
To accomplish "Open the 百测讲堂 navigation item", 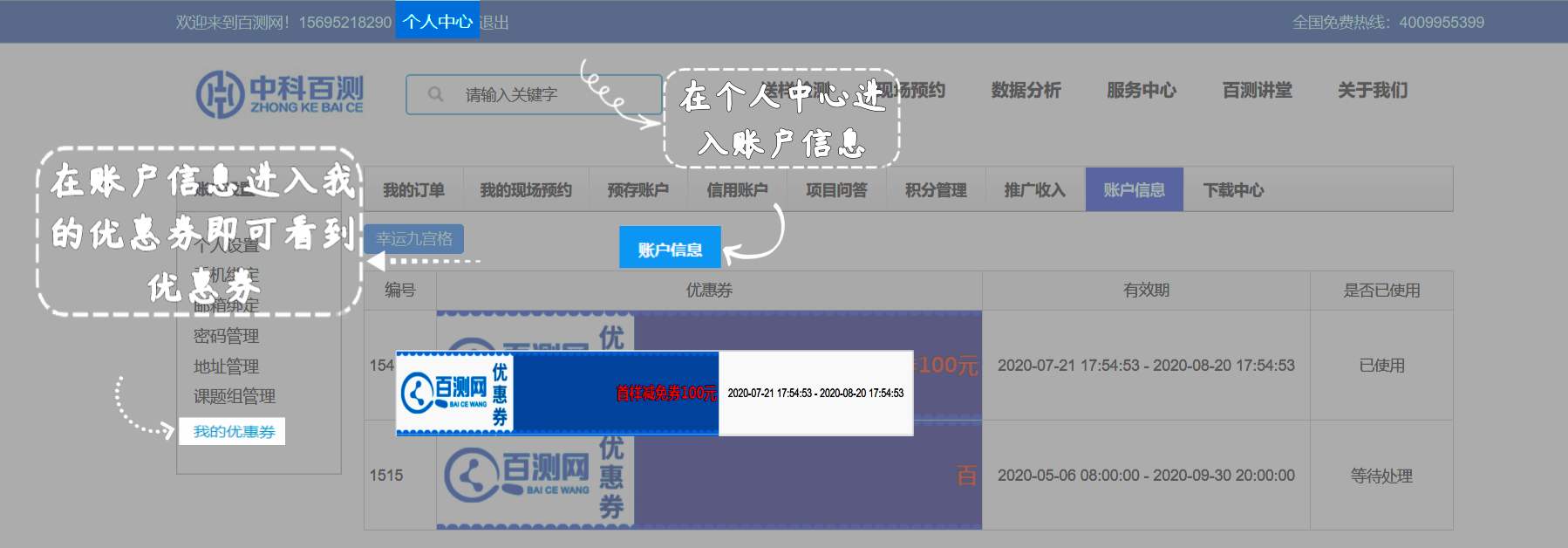I will (1257, 90).
